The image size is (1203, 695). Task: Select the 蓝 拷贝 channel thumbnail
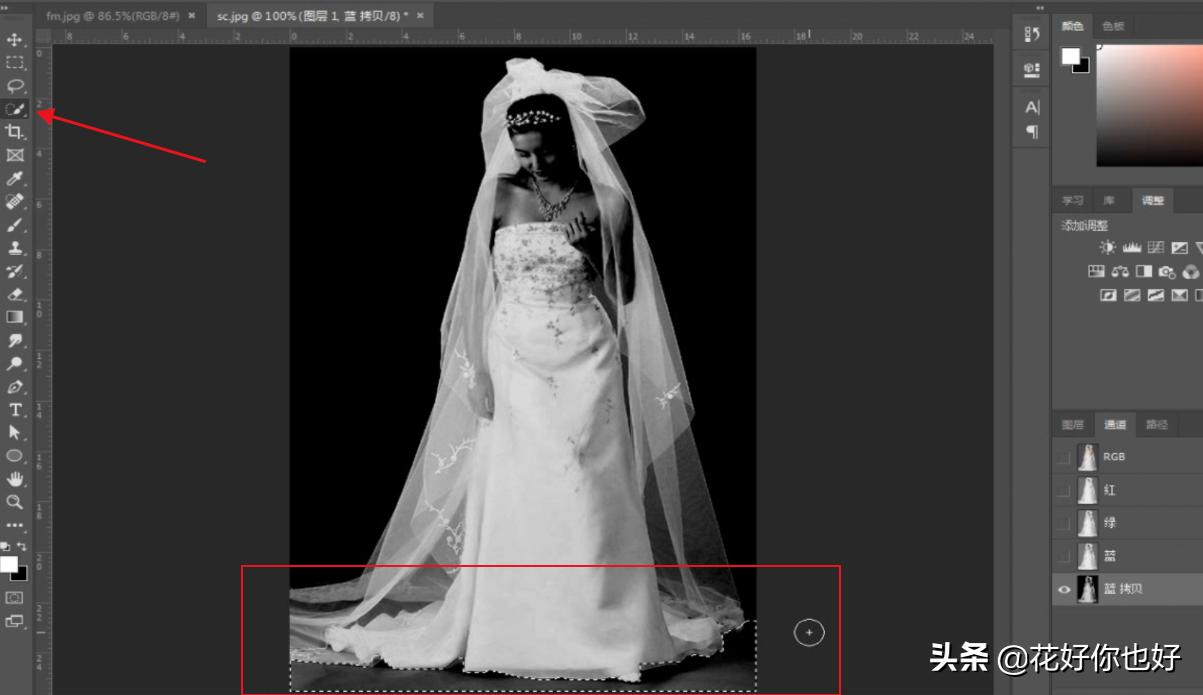click(x=1090, y=589)
